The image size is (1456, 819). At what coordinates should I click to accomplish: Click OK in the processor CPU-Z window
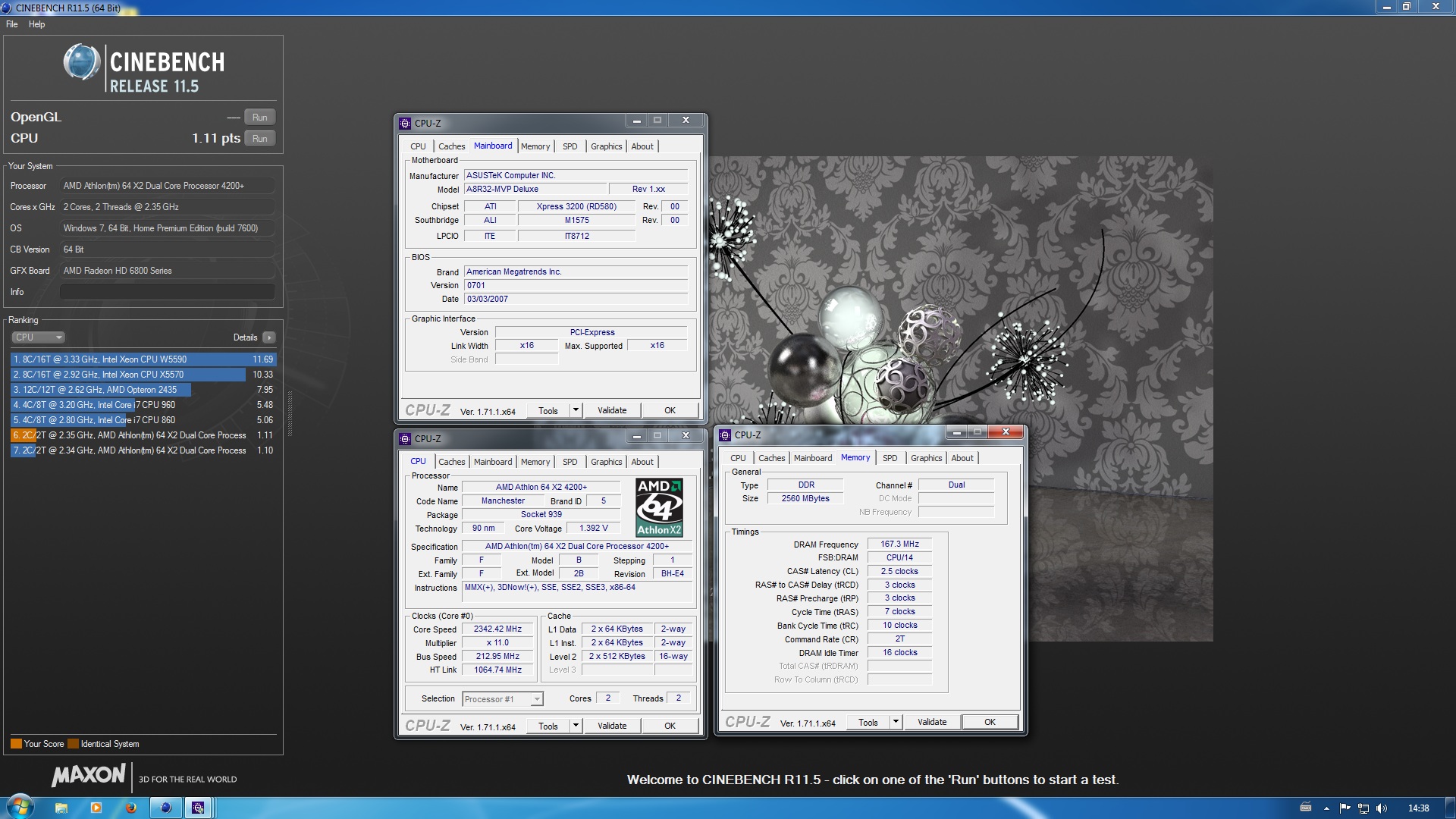[670, 726]
